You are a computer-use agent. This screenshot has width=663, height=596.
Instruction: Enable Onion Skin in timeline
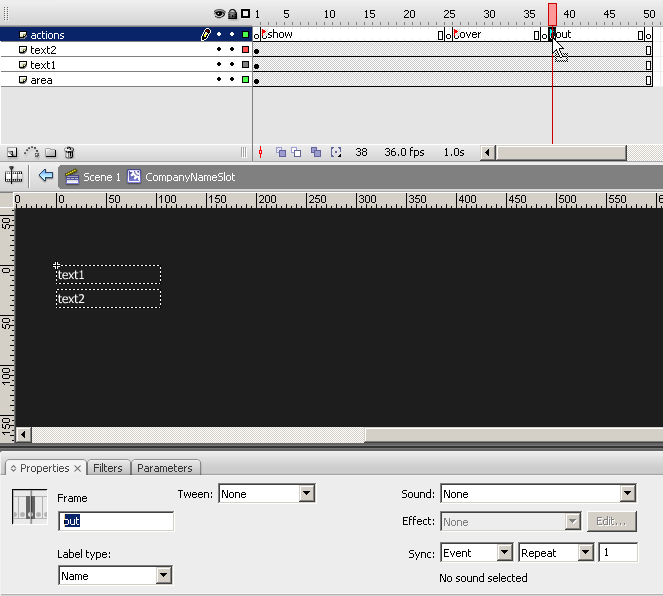[281, 153]
